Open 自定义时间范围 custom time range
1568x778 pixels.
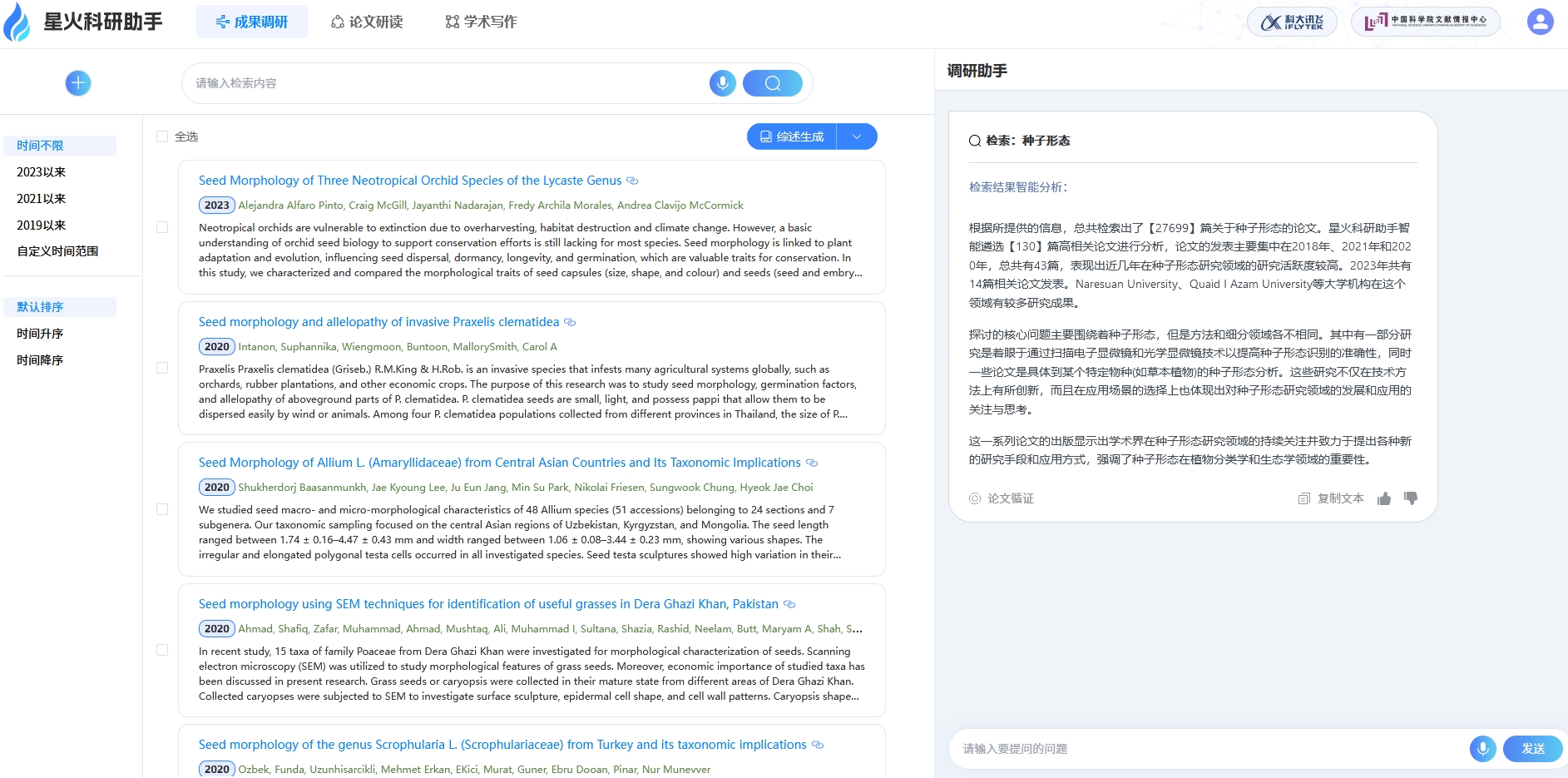point(57,251)
